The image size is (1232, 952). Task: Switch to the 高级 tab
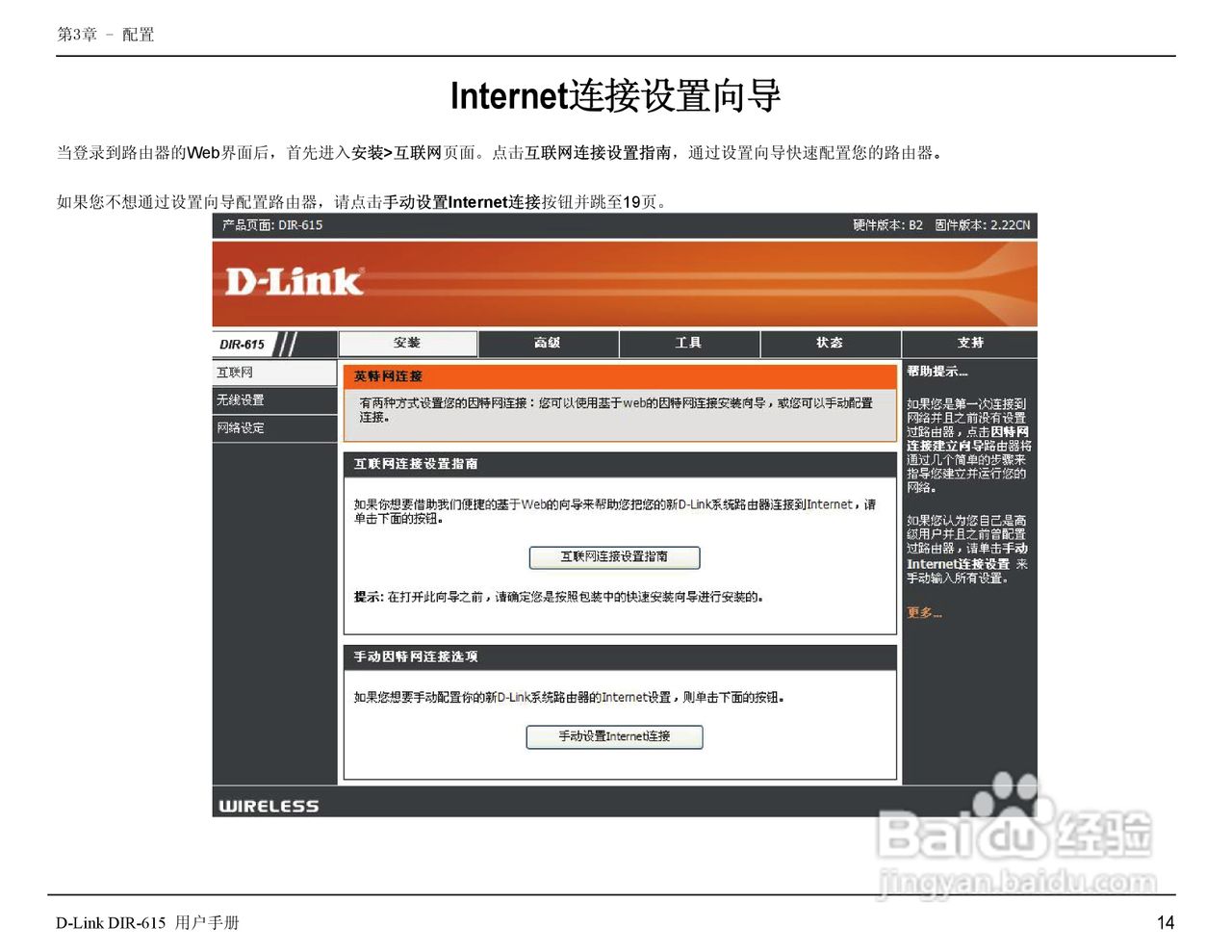tap(549, 344)
